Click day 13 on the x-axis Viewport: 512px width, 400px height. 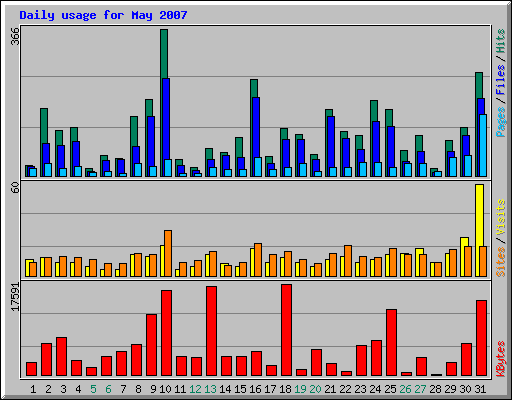pos(210,389)
